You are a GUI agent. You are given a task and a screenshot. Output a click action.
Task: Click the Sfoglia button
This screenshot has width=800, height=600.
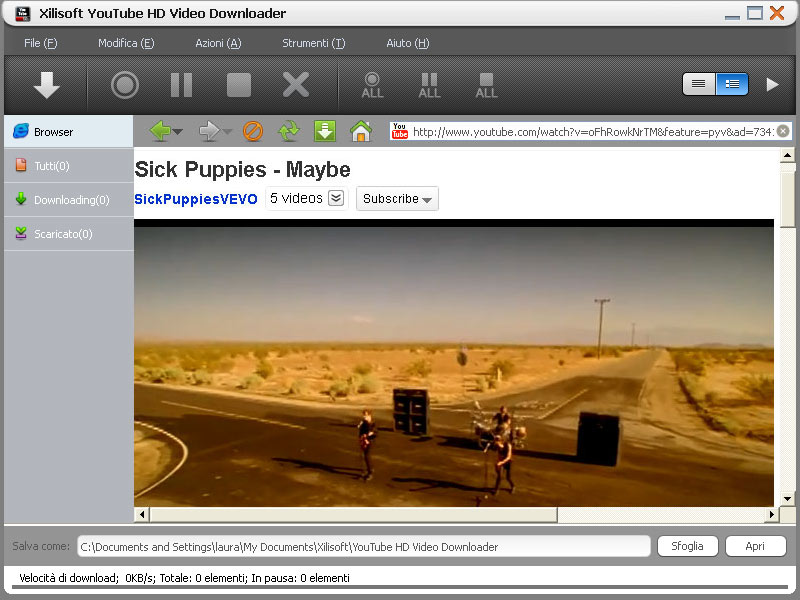click(x=687, y=546)
